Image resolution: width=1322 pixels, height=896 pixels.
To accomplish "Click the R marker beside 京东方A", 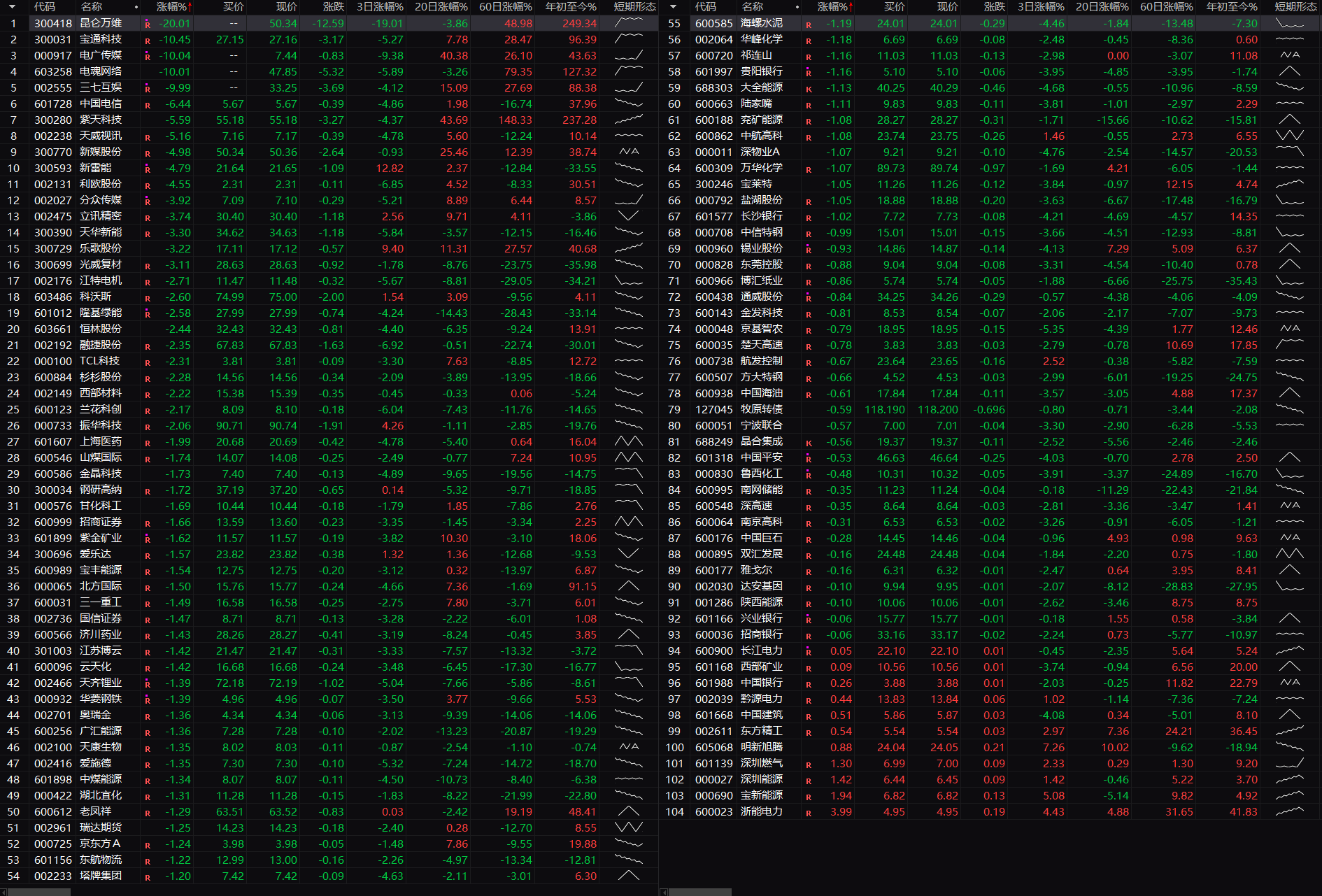I will 148,845.
